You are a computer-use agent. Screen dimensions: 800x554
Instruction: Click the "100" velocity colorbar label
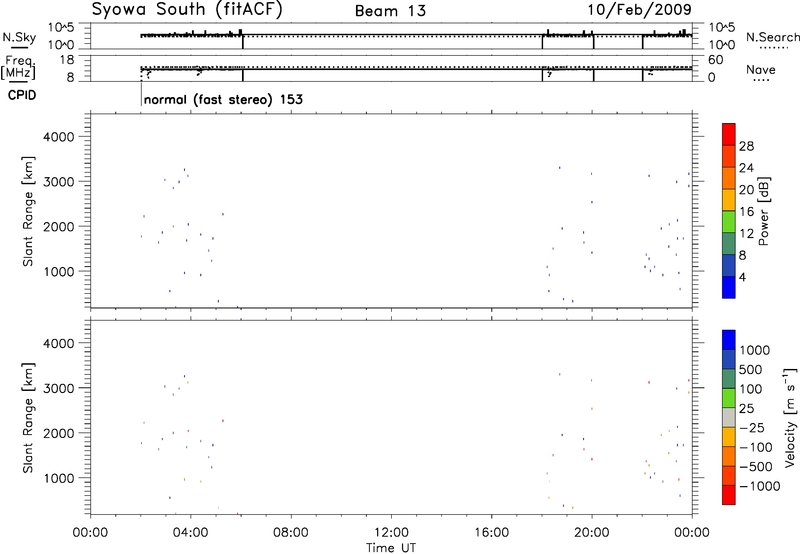tap(750, 389)
